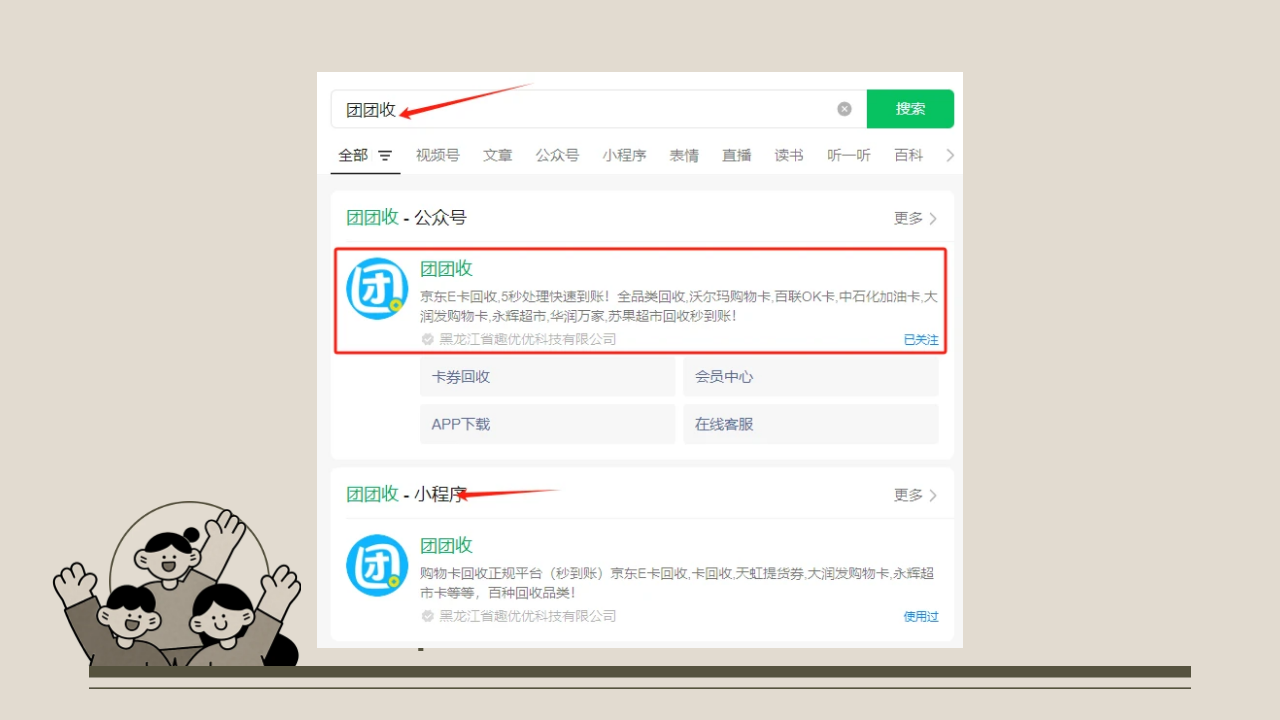Click 黑龙江省趣优优科技有限公司 under 公众号 result
Viewport: 1280px width, 720px height.
tap(528, 339)
